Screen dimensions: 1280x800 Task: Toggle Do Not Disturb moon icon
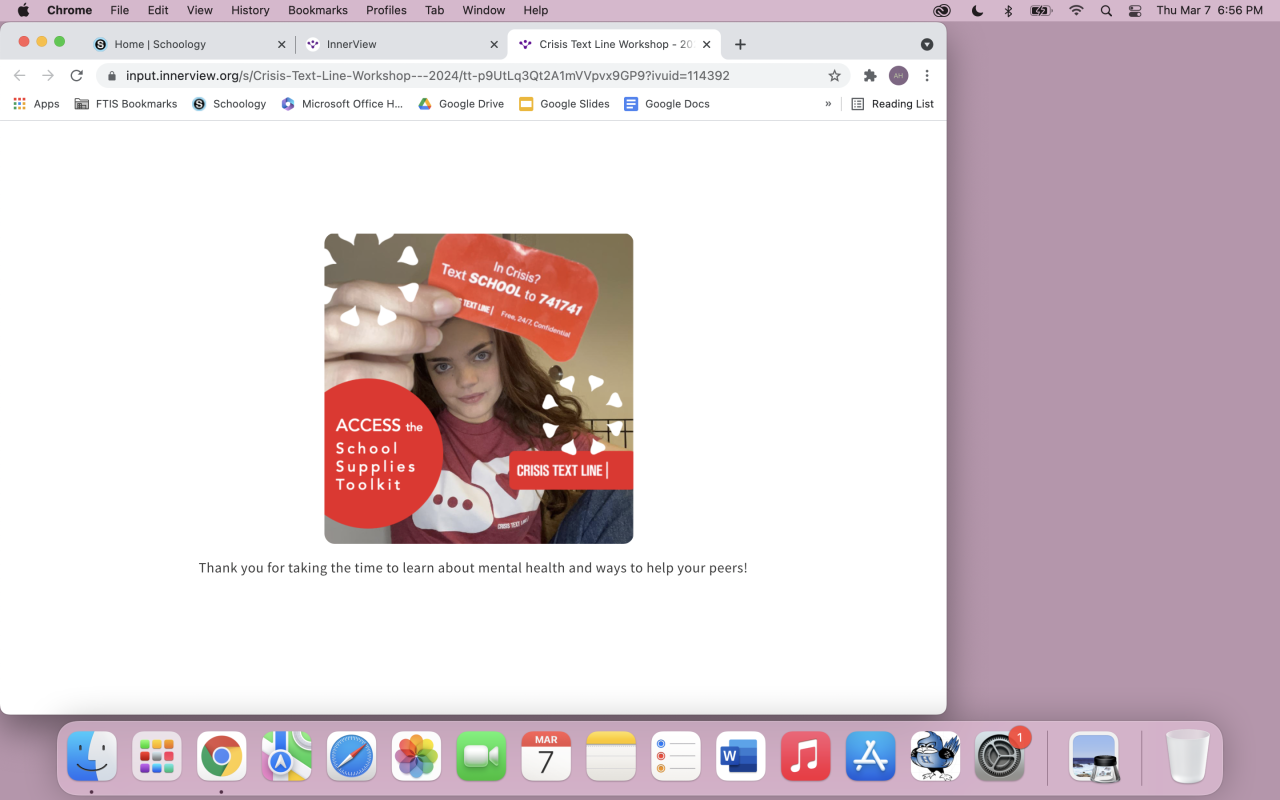977,10
